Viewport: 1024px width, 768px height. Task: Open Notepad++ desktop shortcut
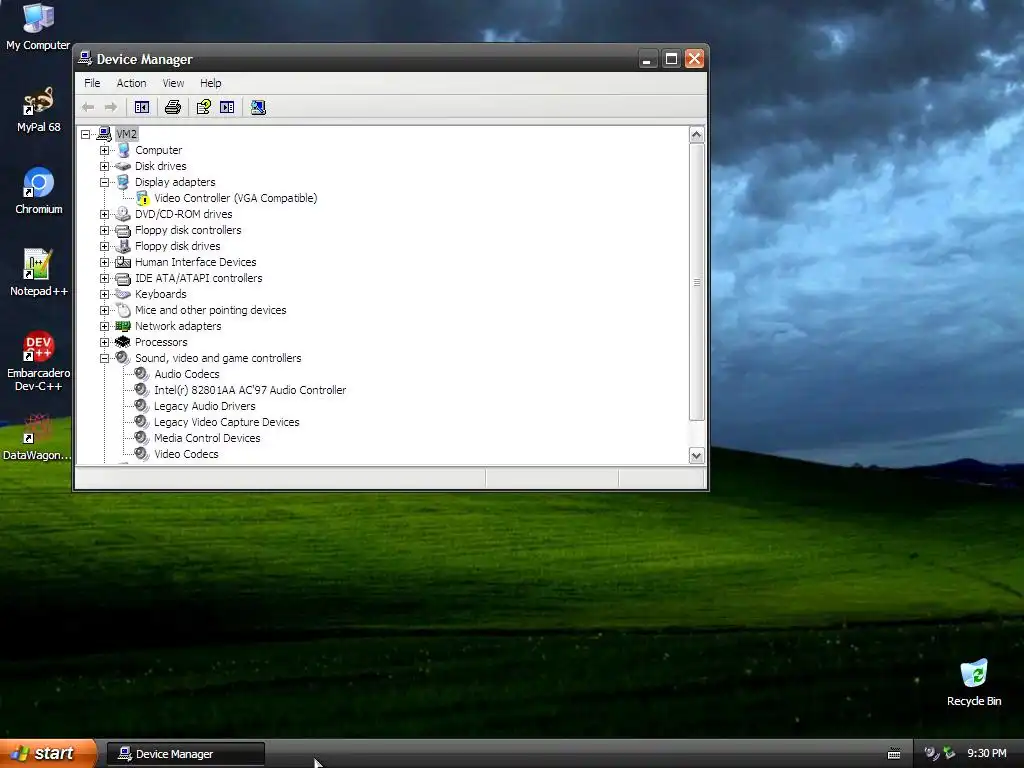click(x=39, y=273)
